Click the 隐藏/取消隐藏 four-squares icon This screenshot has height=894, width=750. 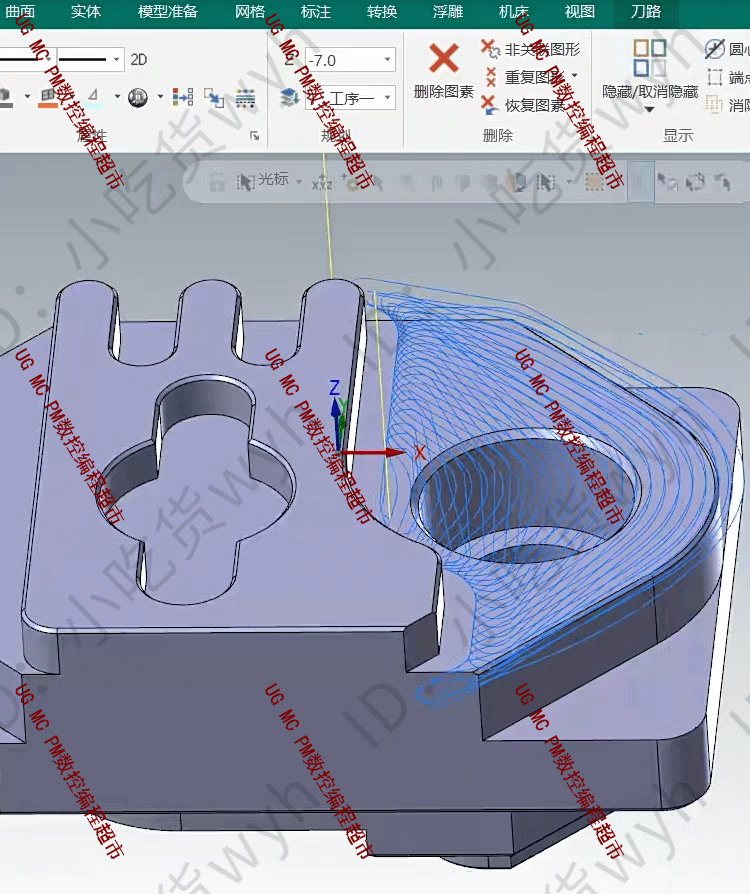click(x=650, y=58)
